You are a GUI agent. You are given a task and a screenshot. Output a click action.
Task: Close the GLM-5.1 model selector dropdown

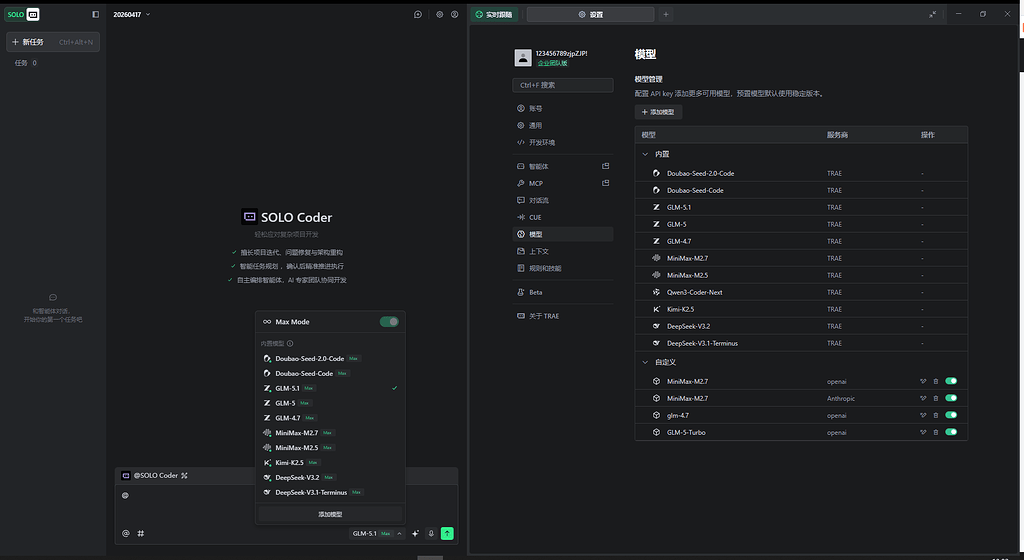[376, 533]
